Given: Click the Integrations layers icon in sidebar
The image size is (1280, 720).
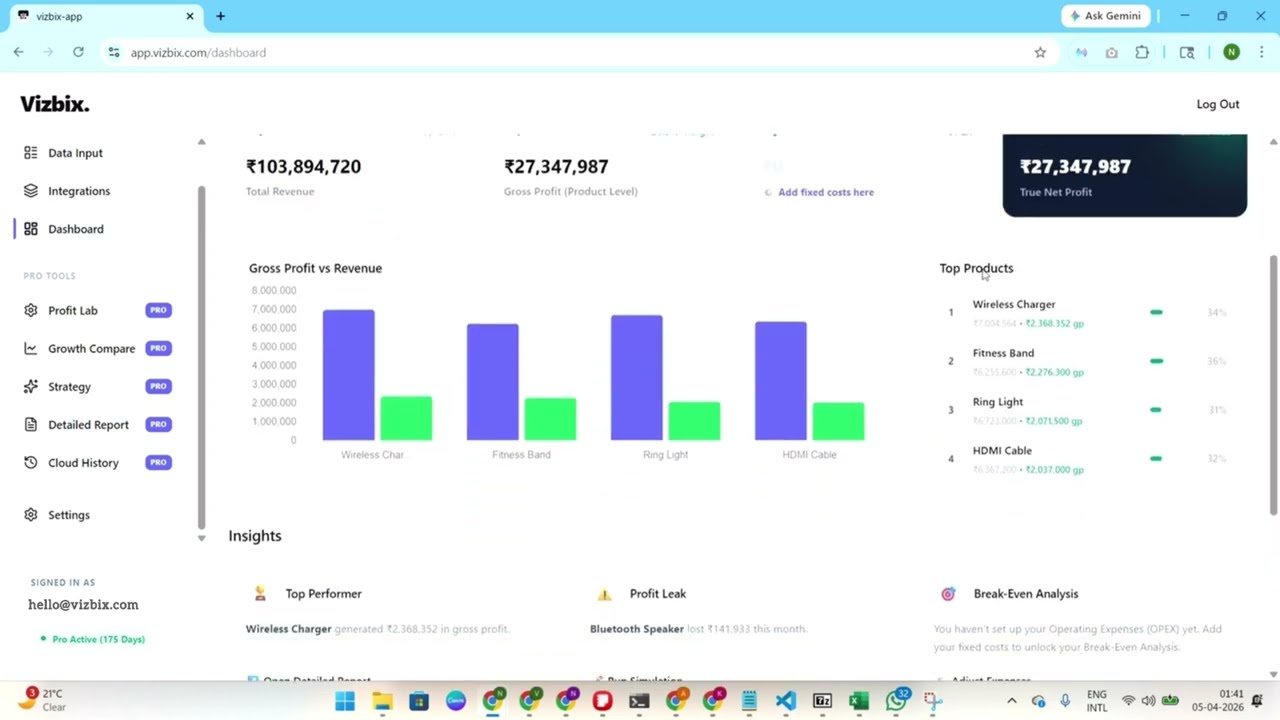Looking at the screenshot, I should (31, 191).
